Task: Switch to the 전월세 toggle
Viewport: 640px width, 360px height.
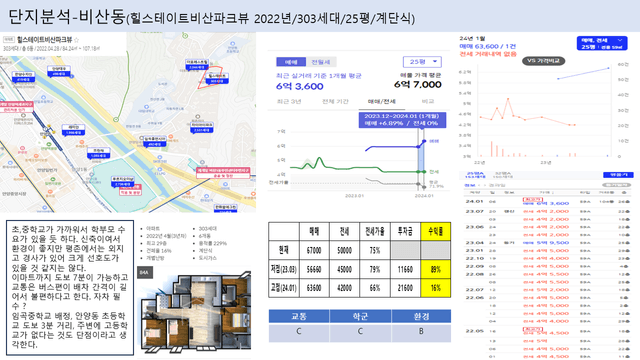Action: coord(321,62)
